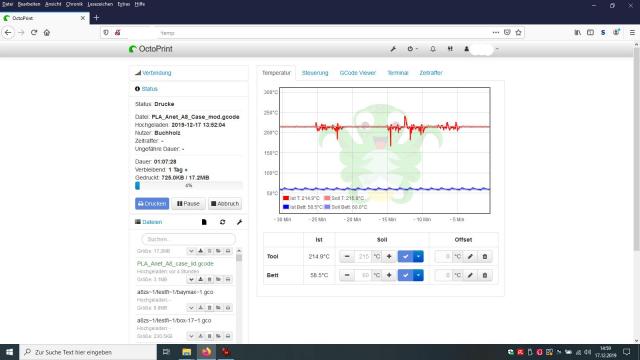Download the box-17~1.gco file
640x360 pixels.
click(x=200, y=336)
